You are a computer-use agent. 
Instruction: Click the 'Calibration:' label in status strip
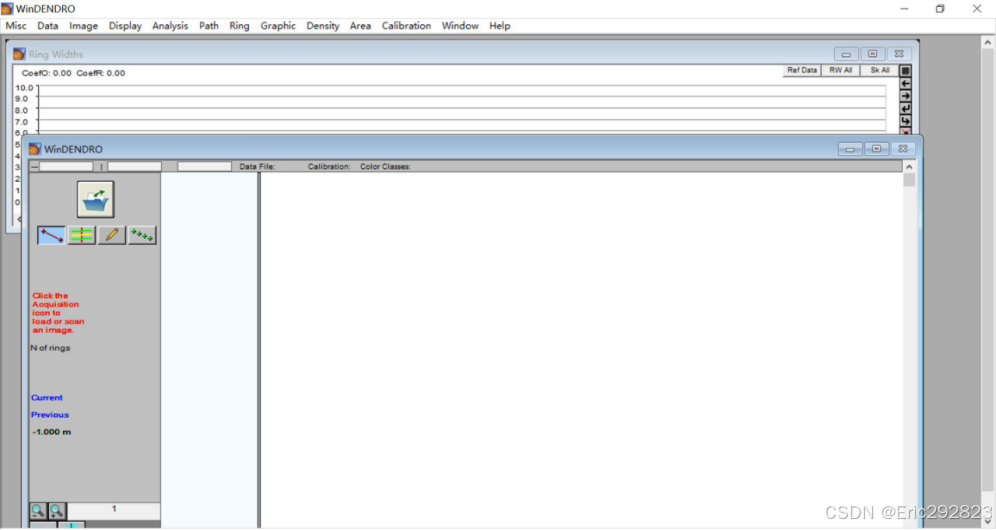point(329,166)
